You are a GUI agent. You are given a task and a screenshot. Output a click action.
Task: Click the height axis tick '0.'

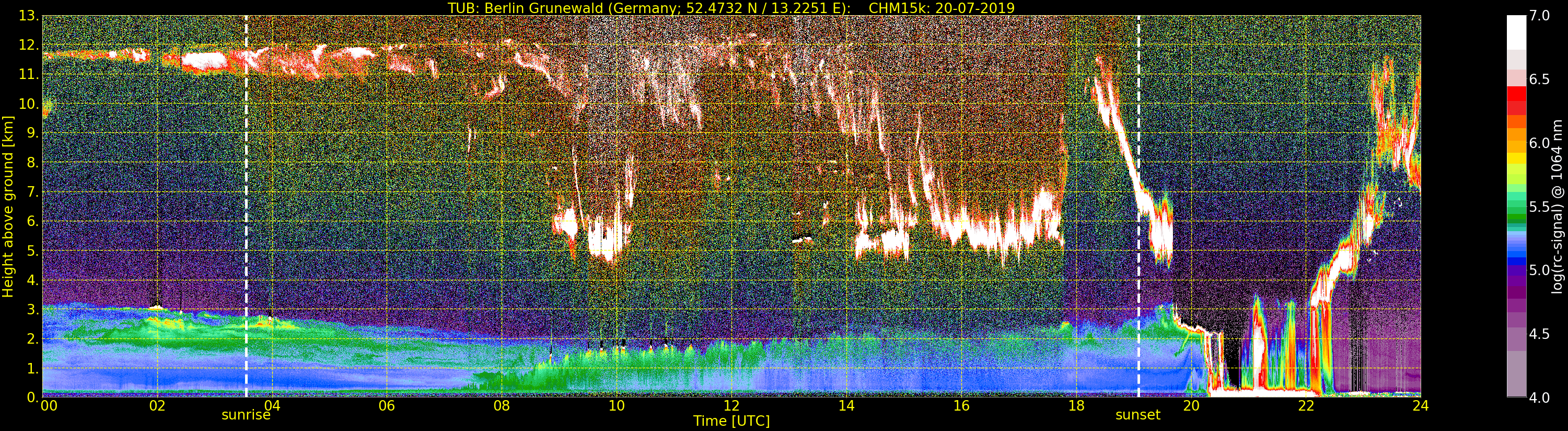pos(32,398)
